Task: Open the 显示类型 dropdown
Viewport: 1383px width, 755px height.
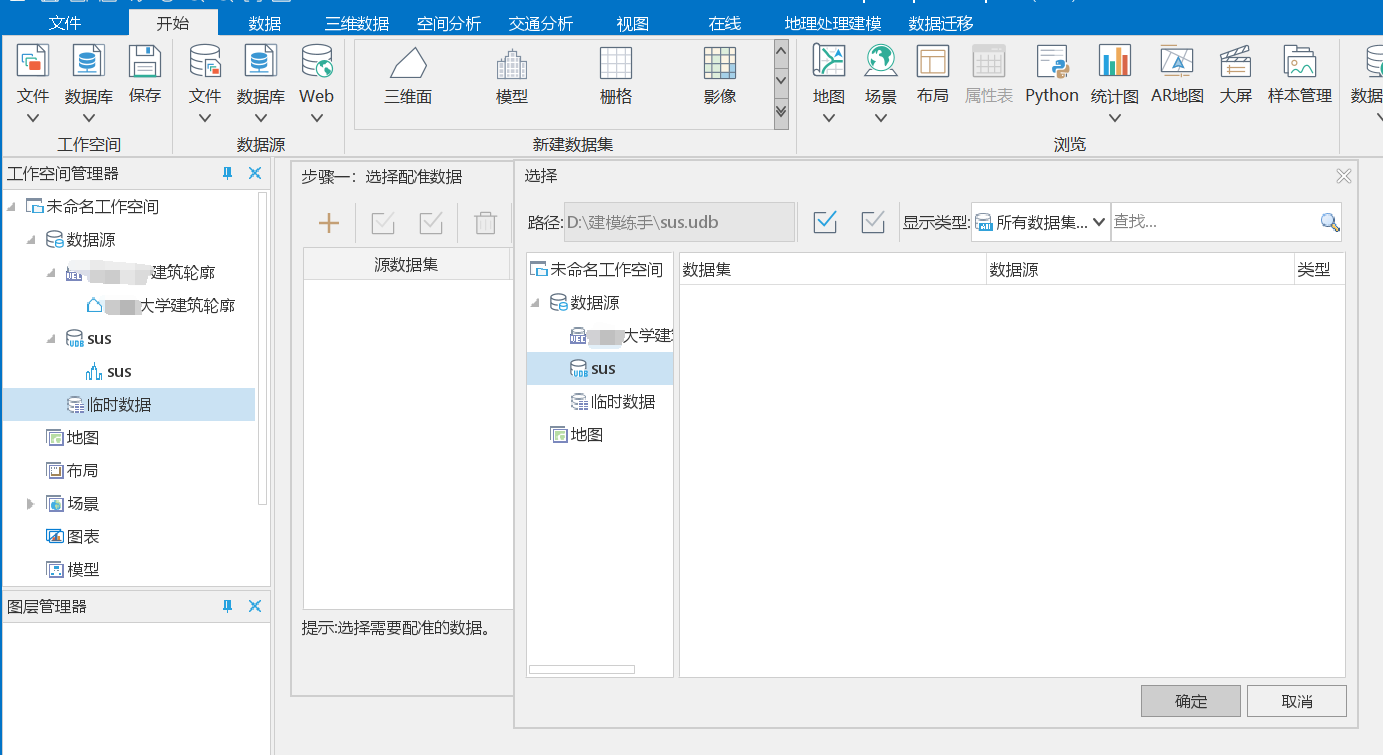Action: [1040, 222]
